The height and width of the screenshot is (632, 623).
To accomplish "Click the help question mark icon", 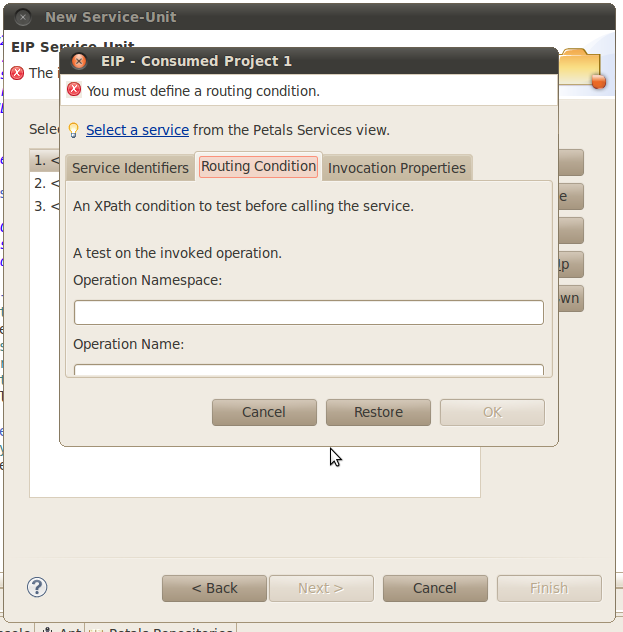I will [x=37, y=587].
